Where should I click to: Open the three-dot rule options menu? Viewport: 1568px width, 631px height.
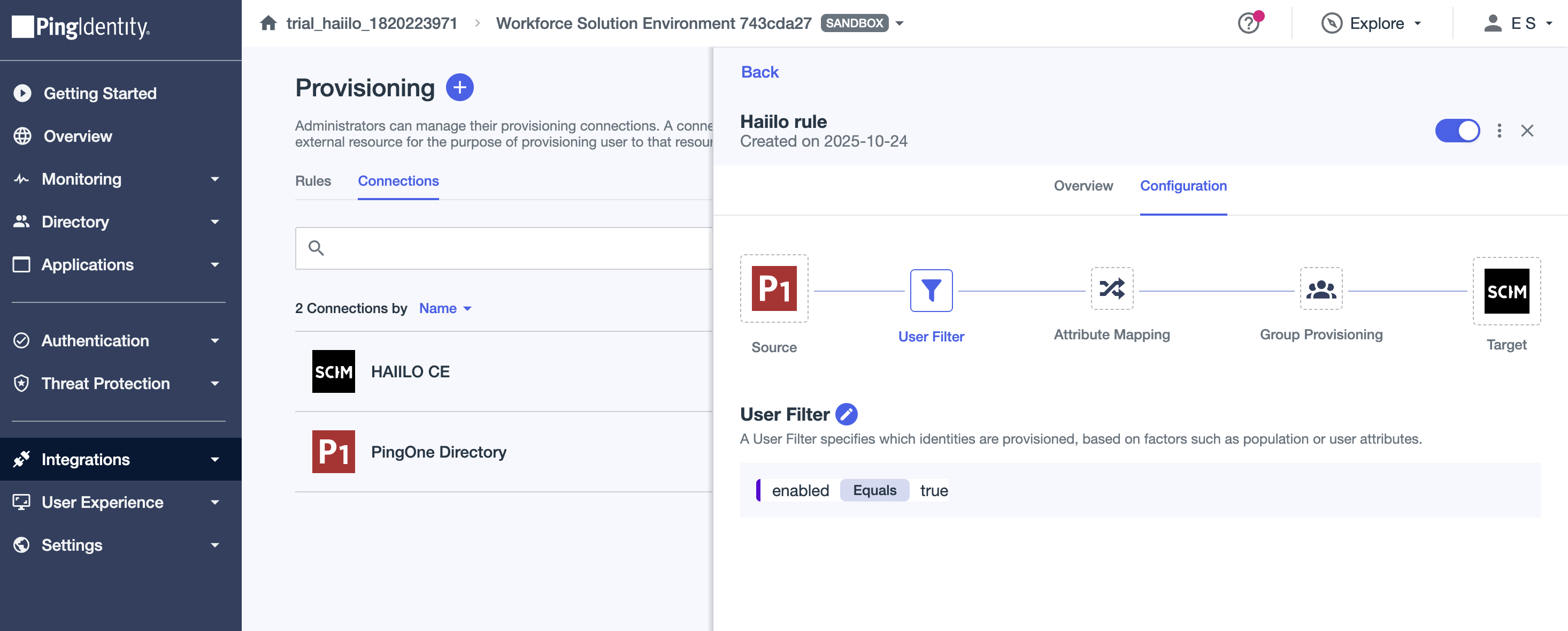tap(1499, 131)
